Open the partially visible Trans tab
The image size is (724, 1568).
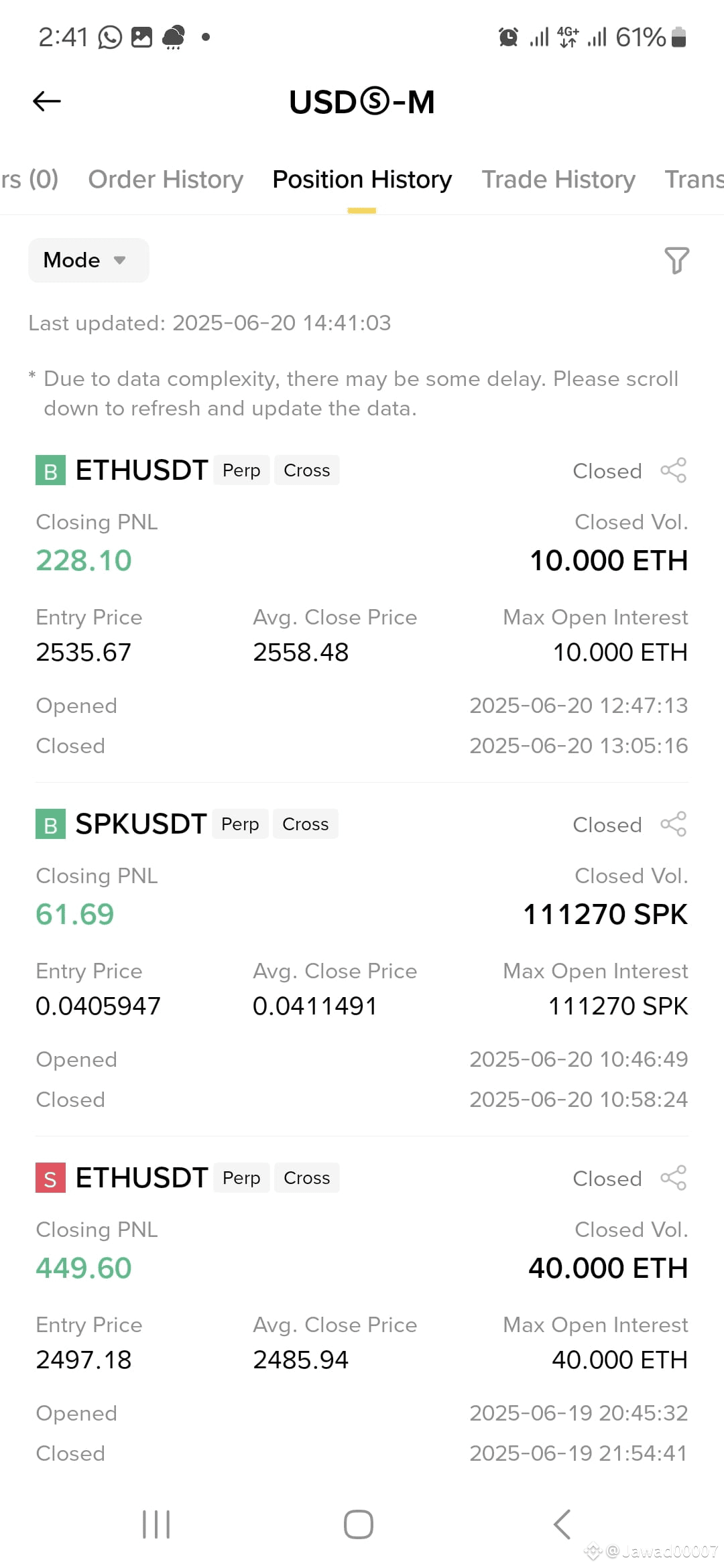tap(694, 180)
